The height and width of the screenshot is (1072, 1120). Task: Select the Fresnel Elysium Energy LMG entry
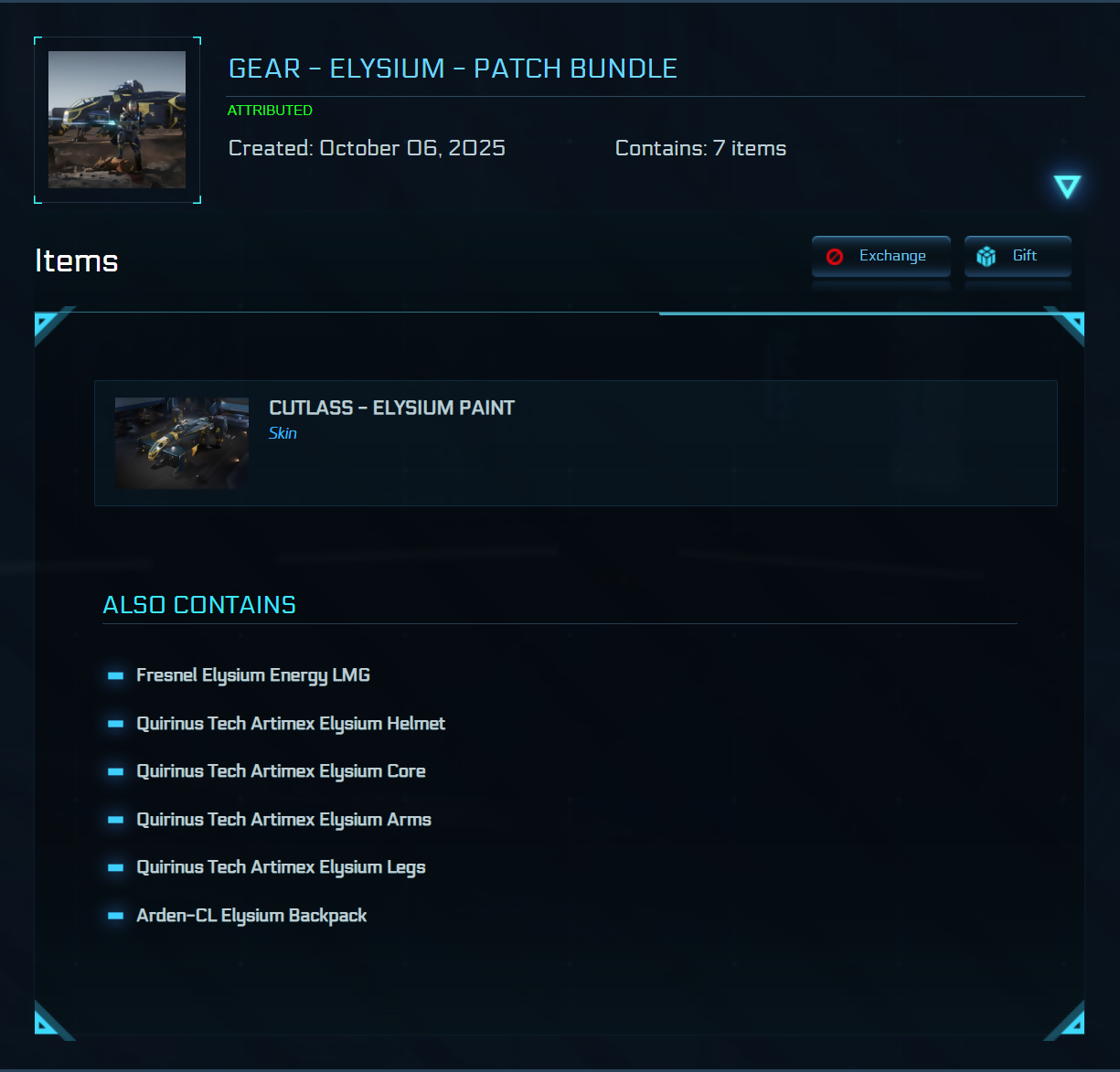pyautogui.click(x=253, y=675)
